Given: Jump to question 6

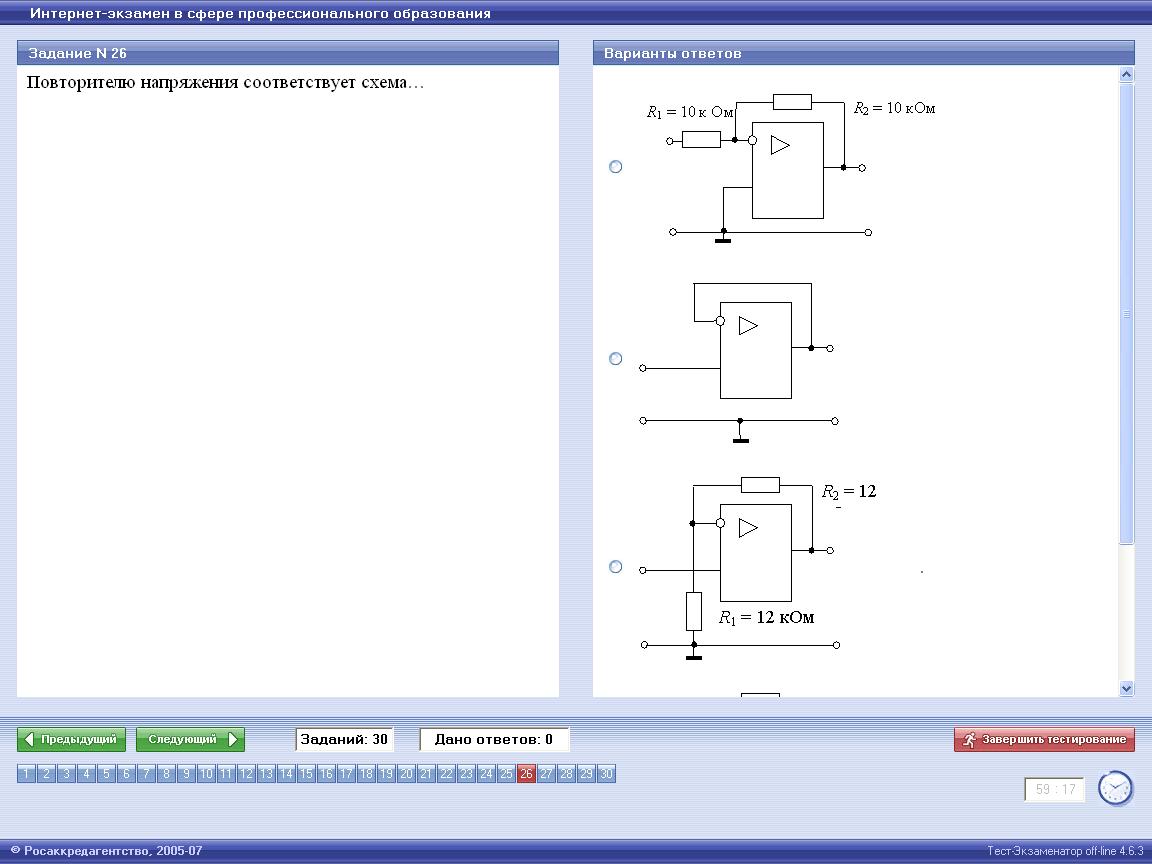Looking at the screenshot, I should pos(126,774).
